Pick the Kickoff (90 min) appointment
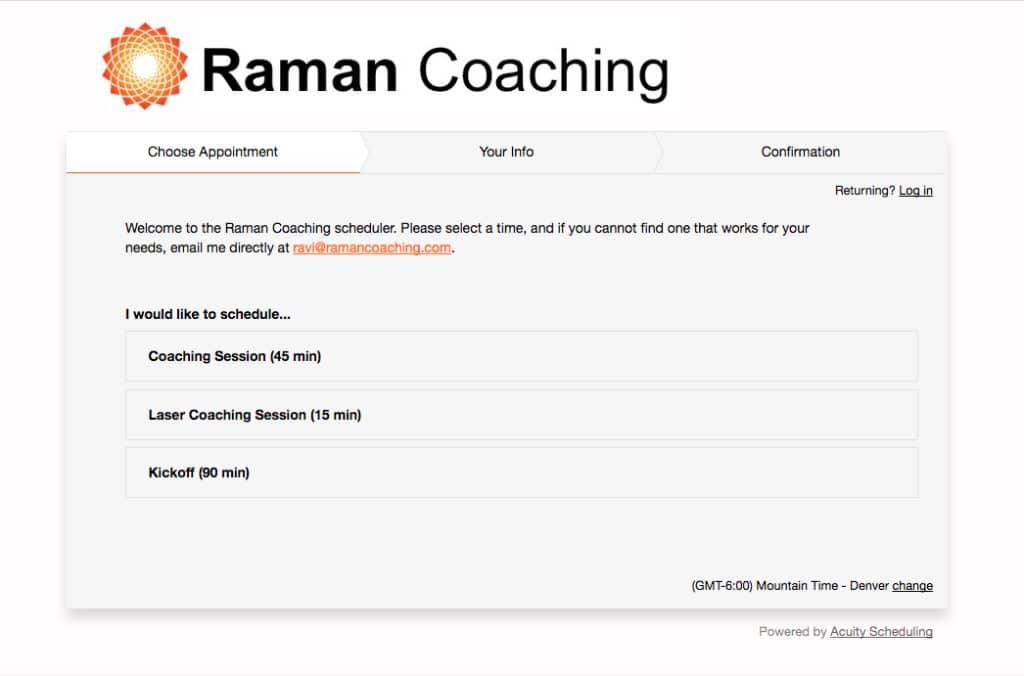 521,472
